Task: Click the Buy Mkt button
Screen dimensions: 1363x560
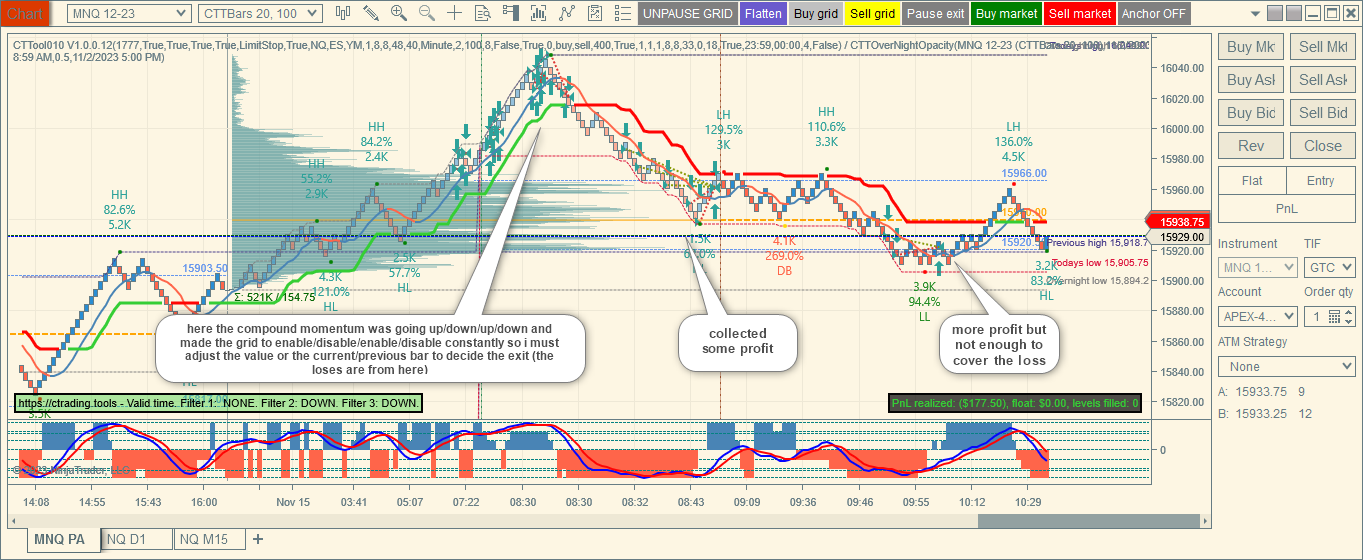Action: (1251, 47)
